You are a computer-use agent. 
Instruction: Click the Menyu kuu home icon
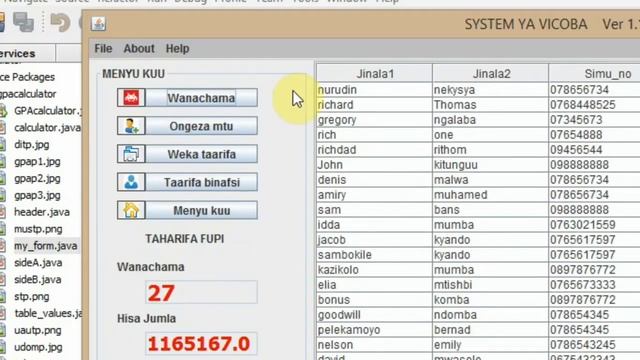(131, 211)
